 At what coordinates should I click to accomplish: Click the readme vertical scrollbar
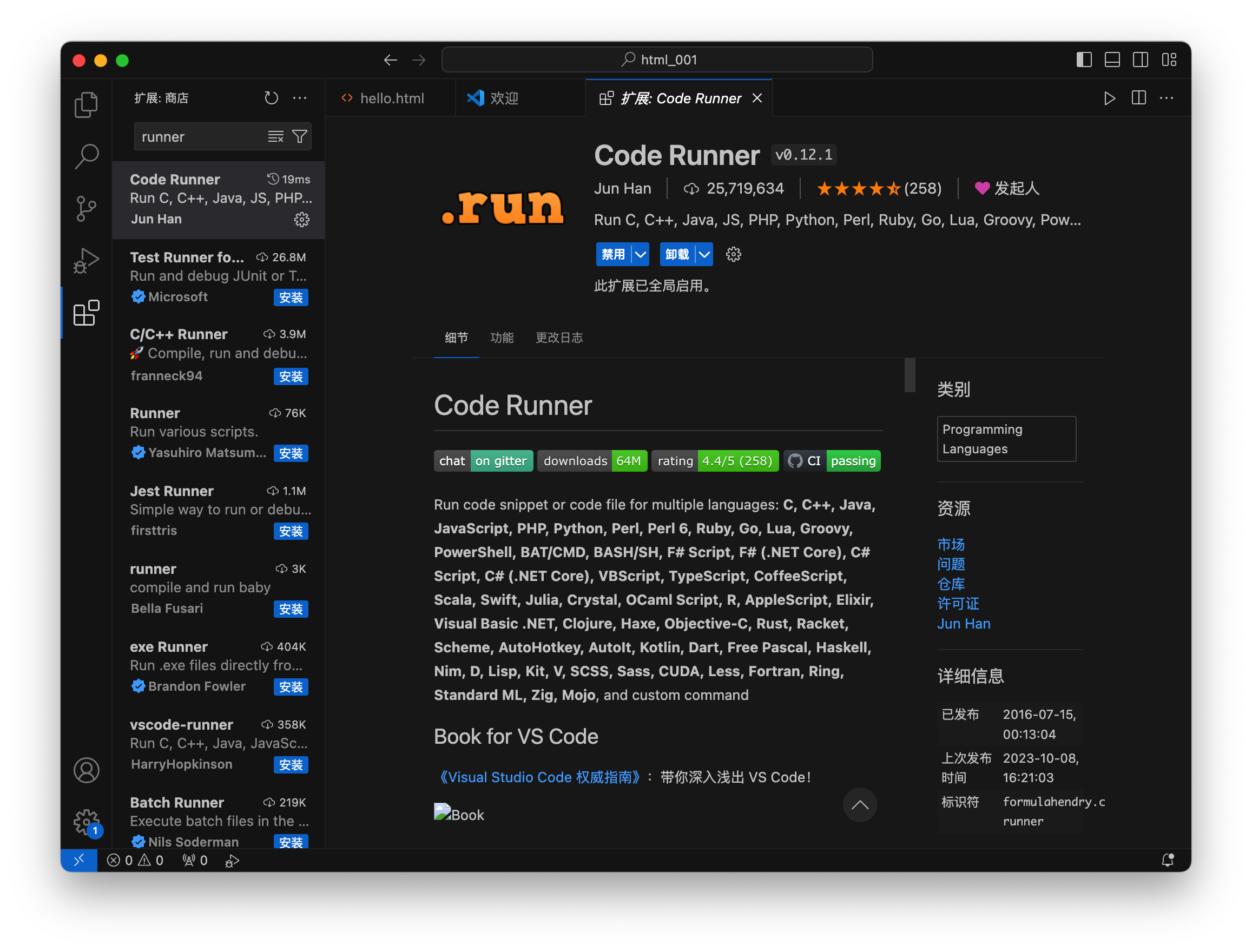(909, 375)
